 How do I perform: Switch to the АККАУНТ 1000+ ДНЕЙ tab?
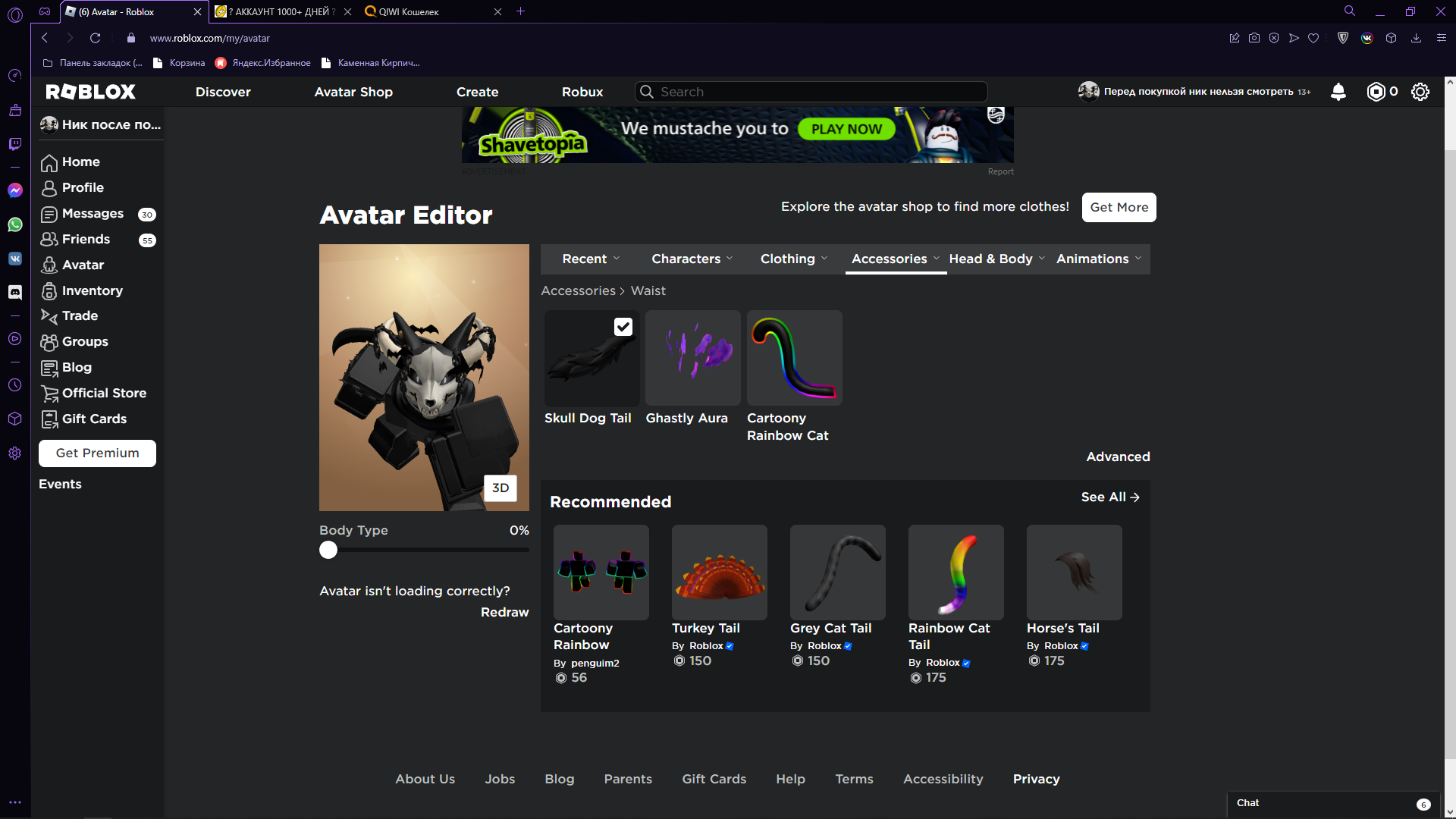click(x=282, y=11)
